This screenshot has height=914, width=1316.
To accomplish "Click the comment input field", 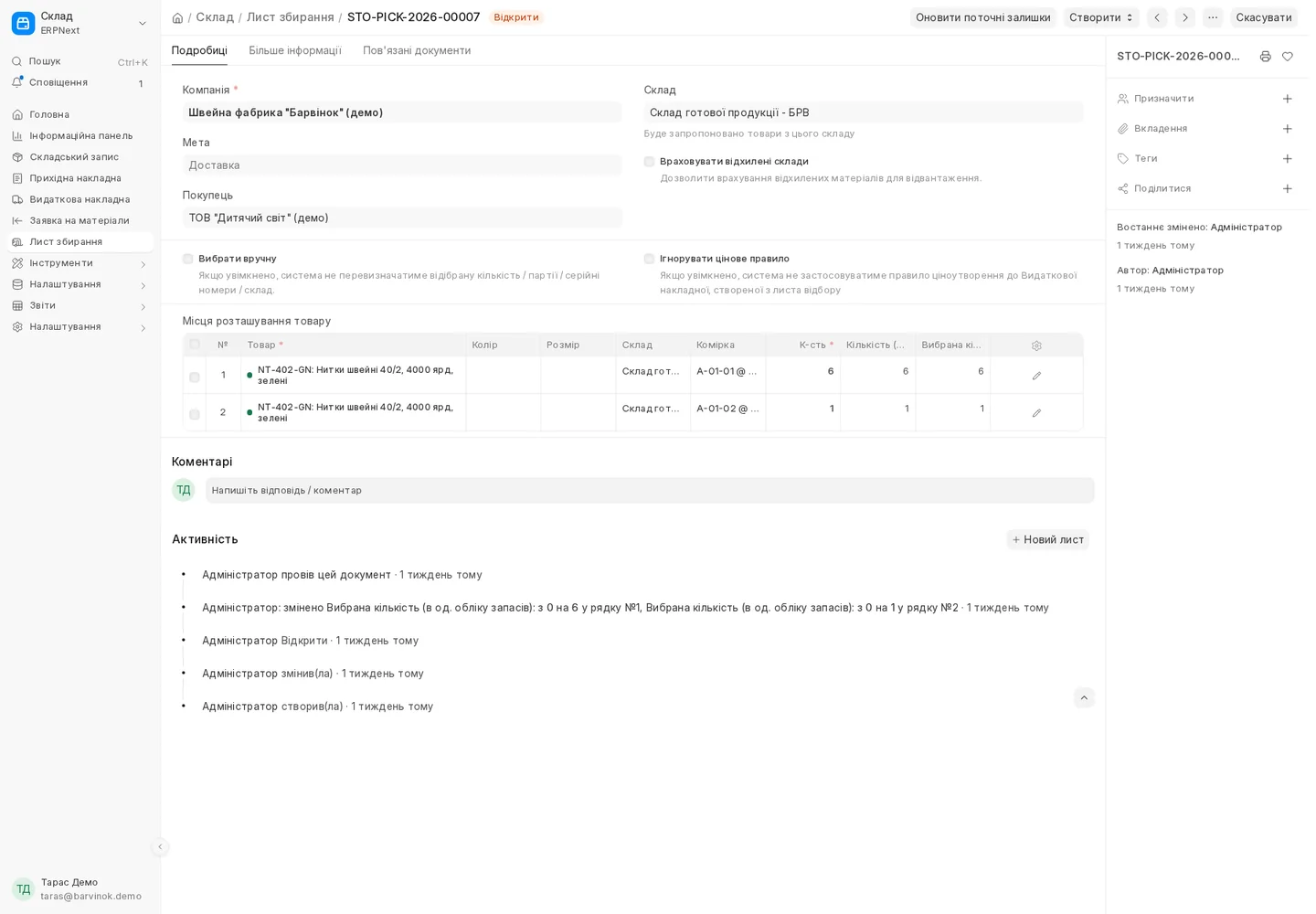I will pyautogui.click(x=650, y=490).
